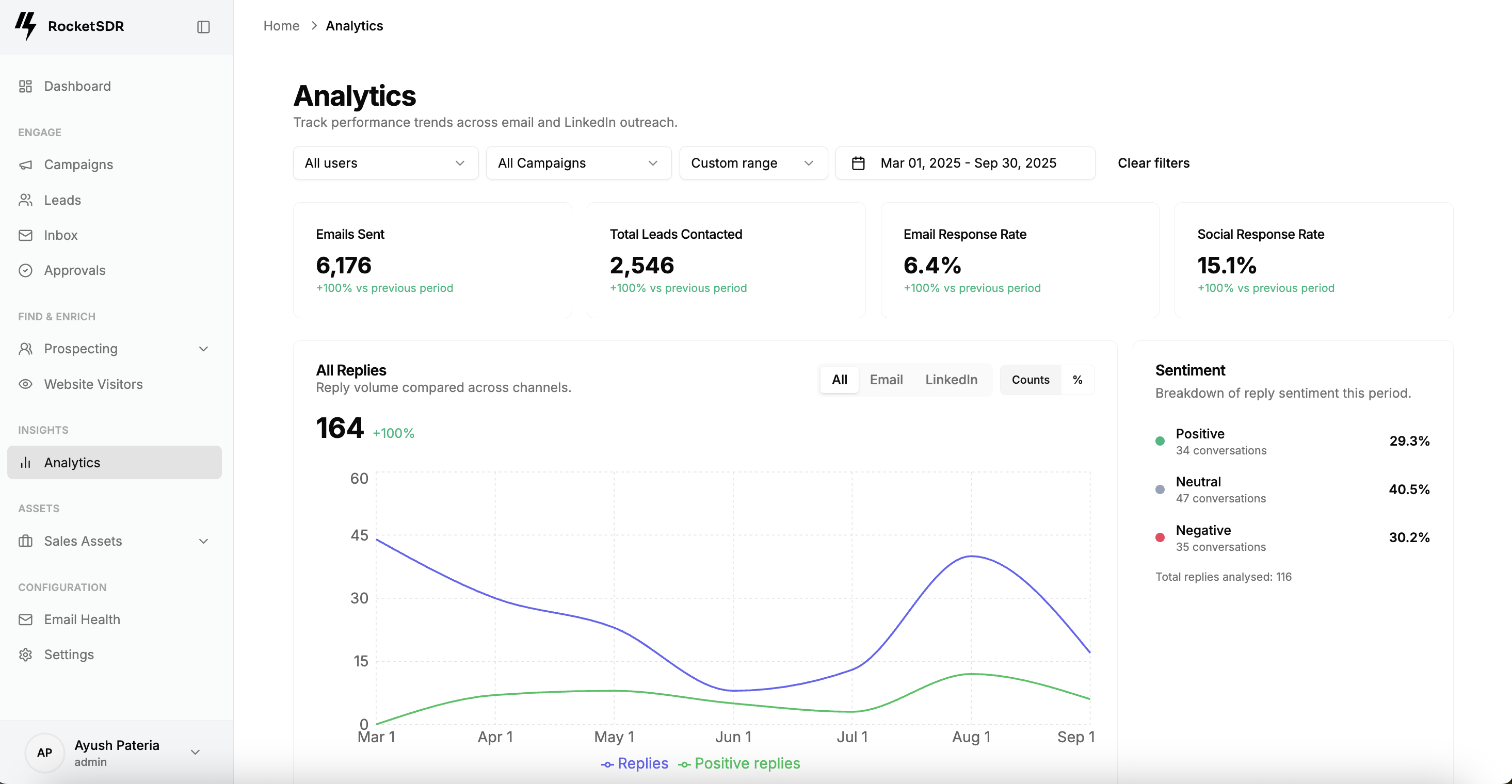This screenshot has height=784, width=1512.
Task: Click the Clear filters link
Action: point(1153,163)
